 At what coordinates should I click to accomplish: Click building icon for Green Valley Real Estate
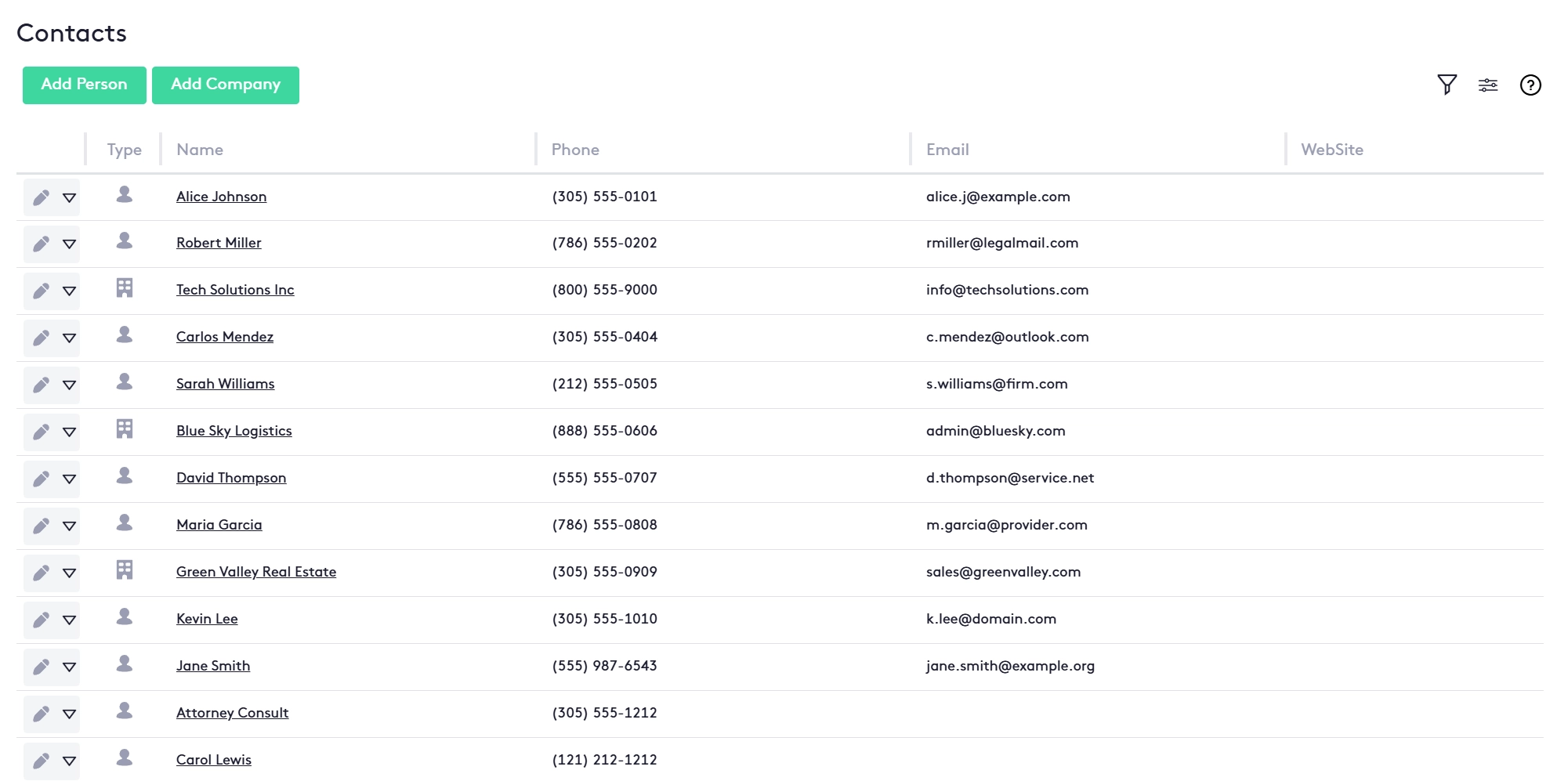[125, 570]
